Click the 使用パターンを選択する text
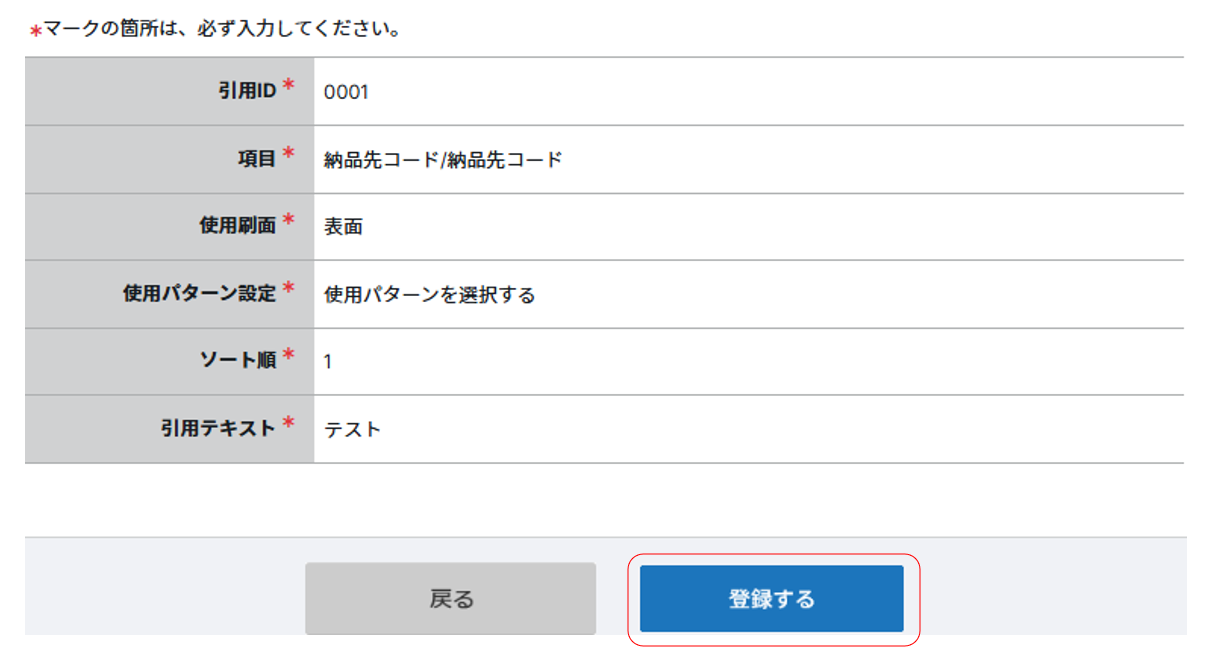 [430, 295]
